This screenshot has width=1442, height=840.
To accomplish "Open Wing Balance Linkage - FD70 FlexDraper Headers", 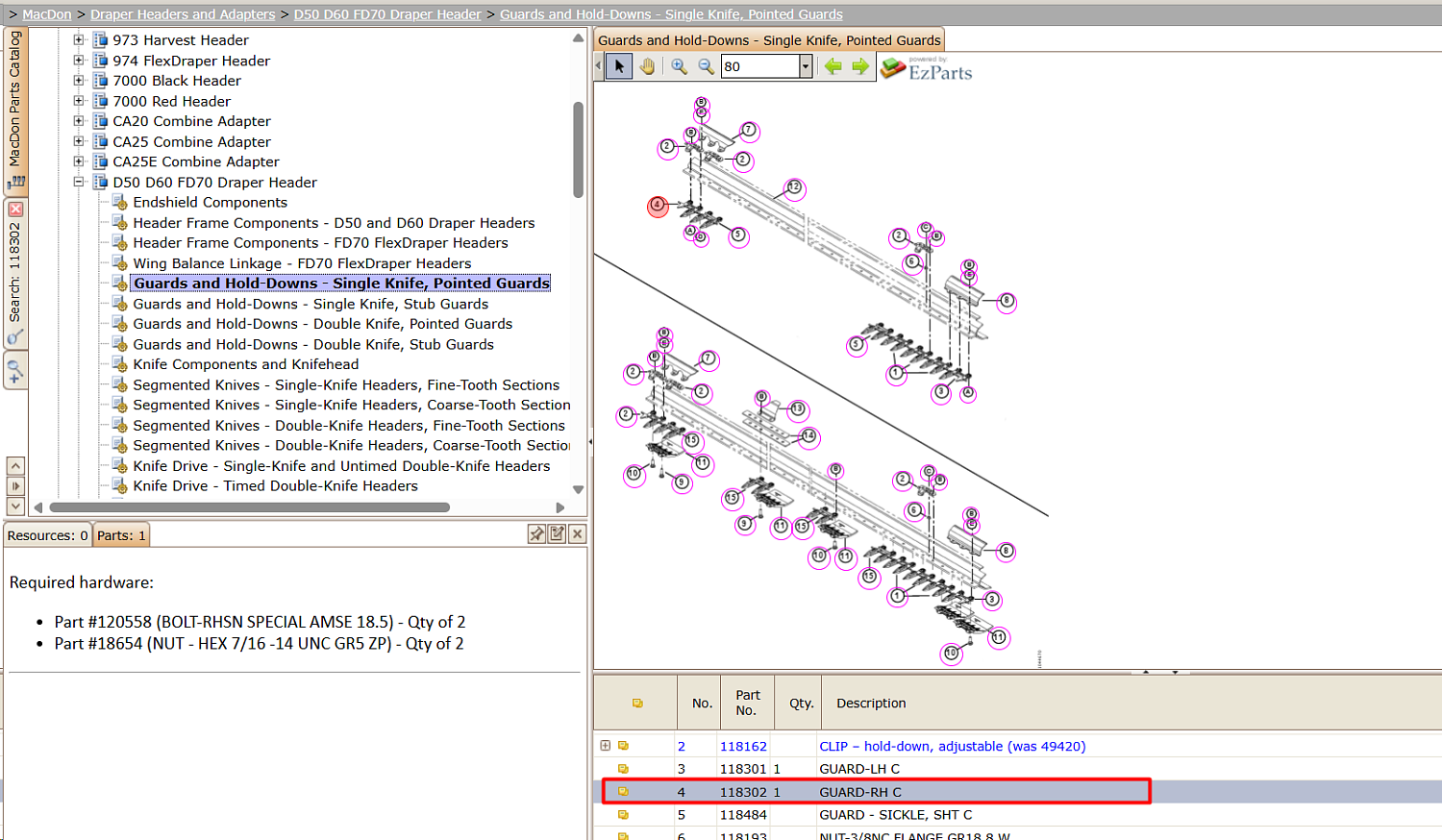I will tap(302, 263).
